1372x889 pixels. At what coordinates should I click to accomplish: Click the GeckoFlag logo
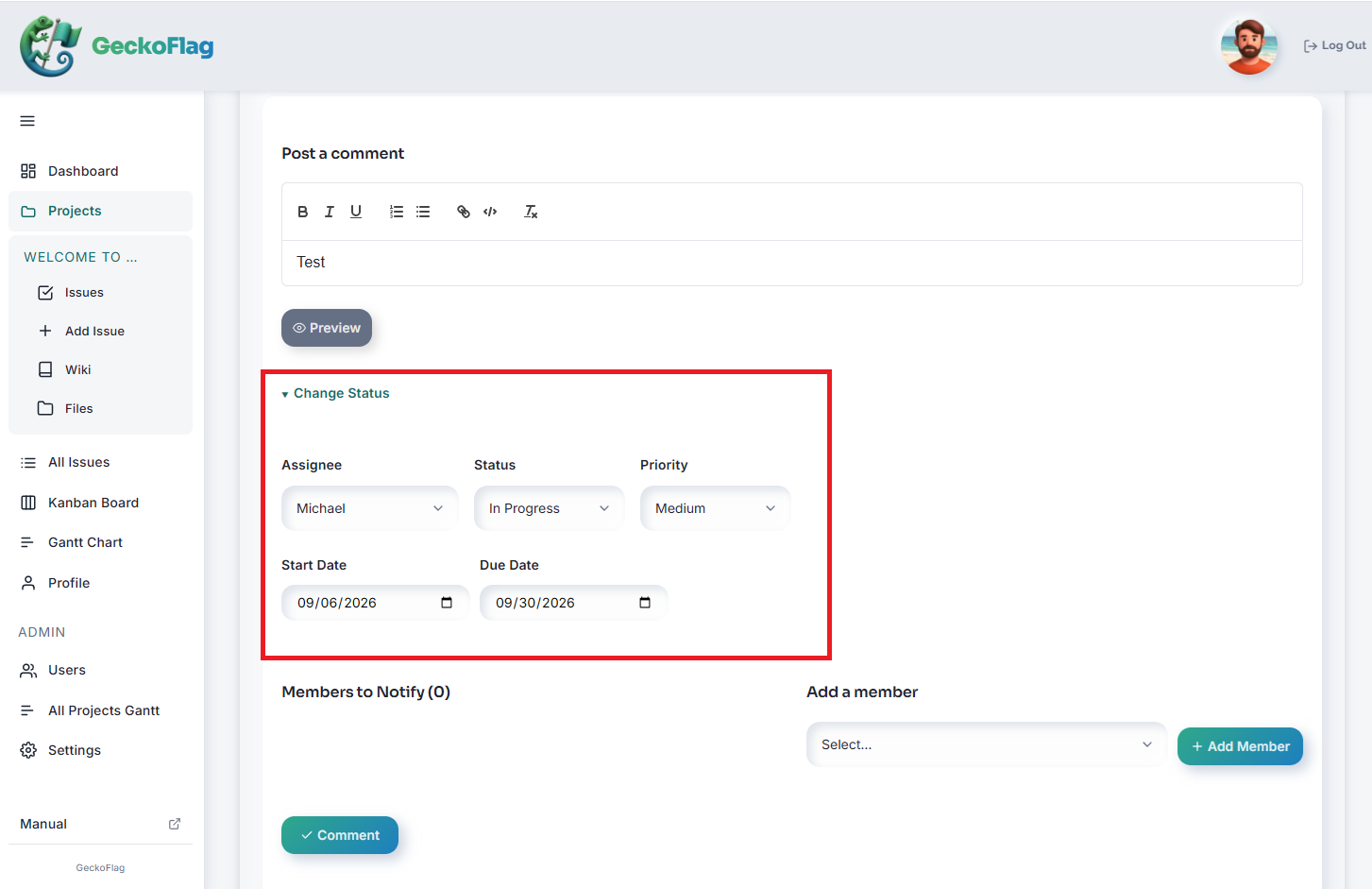116,46
